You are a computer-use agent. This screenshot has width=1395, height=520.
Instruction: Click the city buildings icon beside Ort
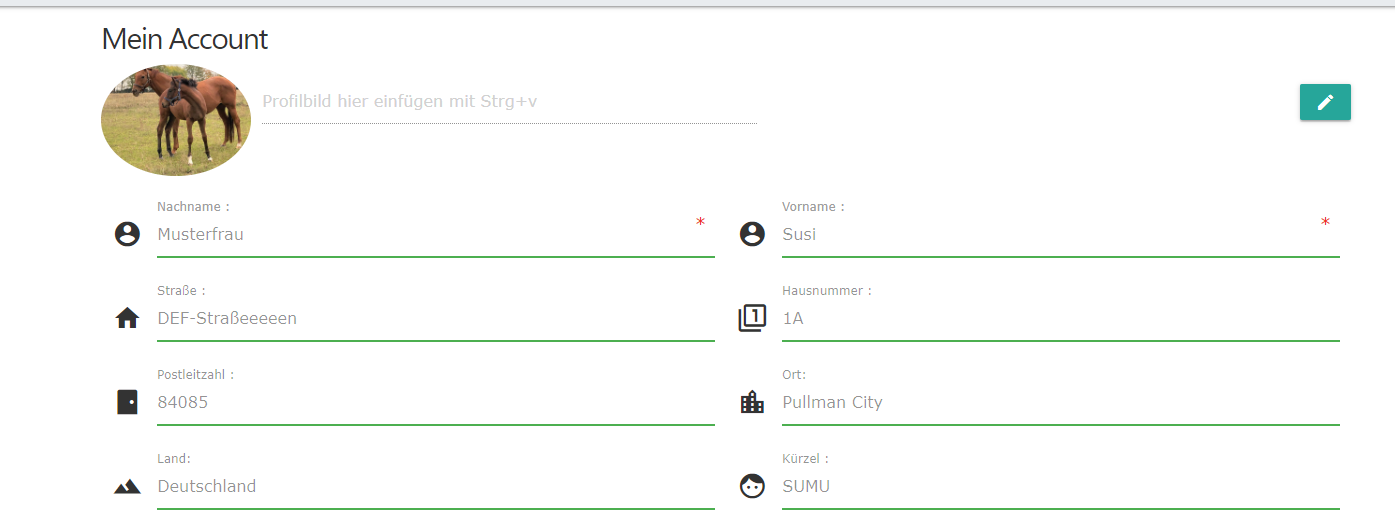751,402
